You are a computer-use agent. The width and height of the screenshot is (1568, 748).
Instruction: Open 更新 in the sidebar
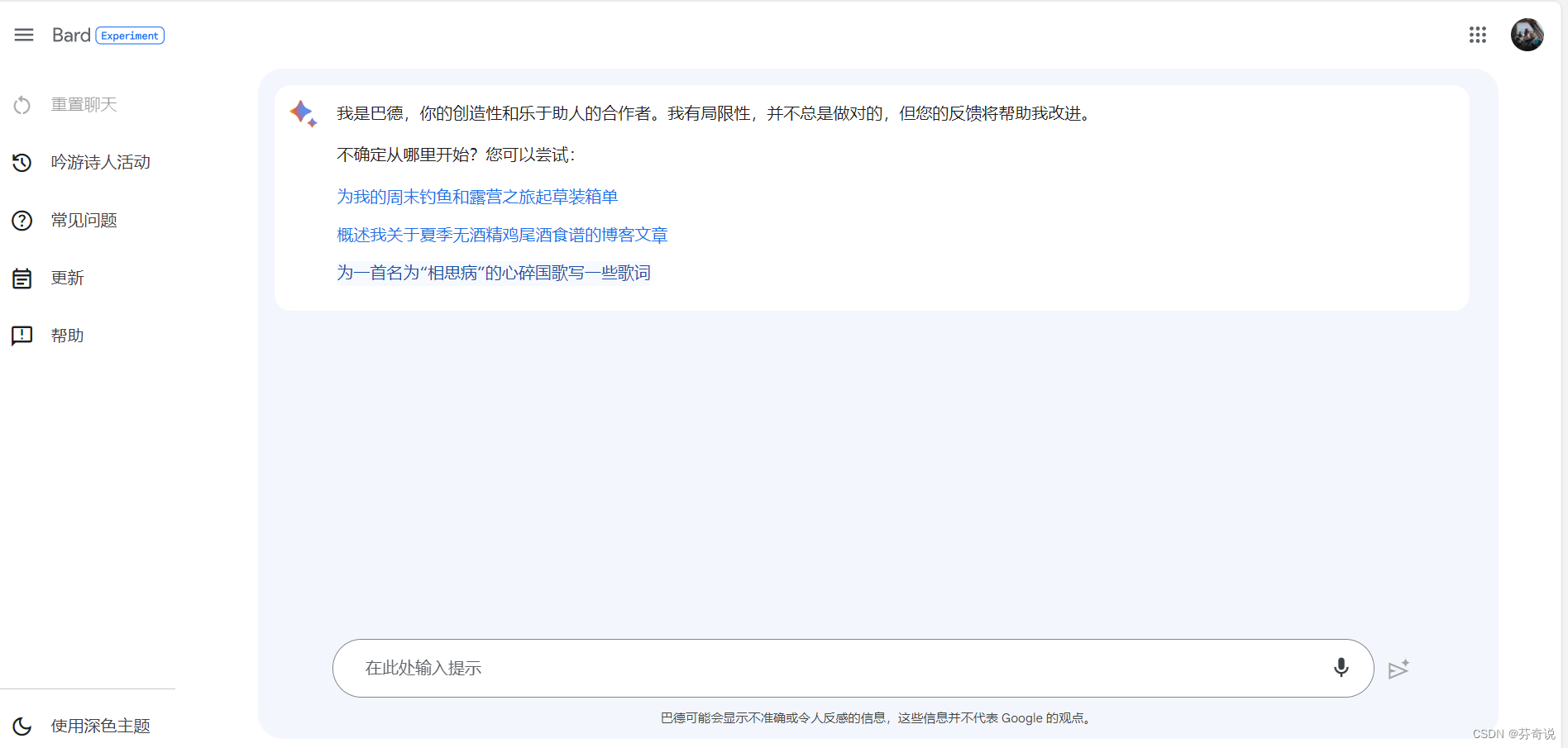[68, 279]
